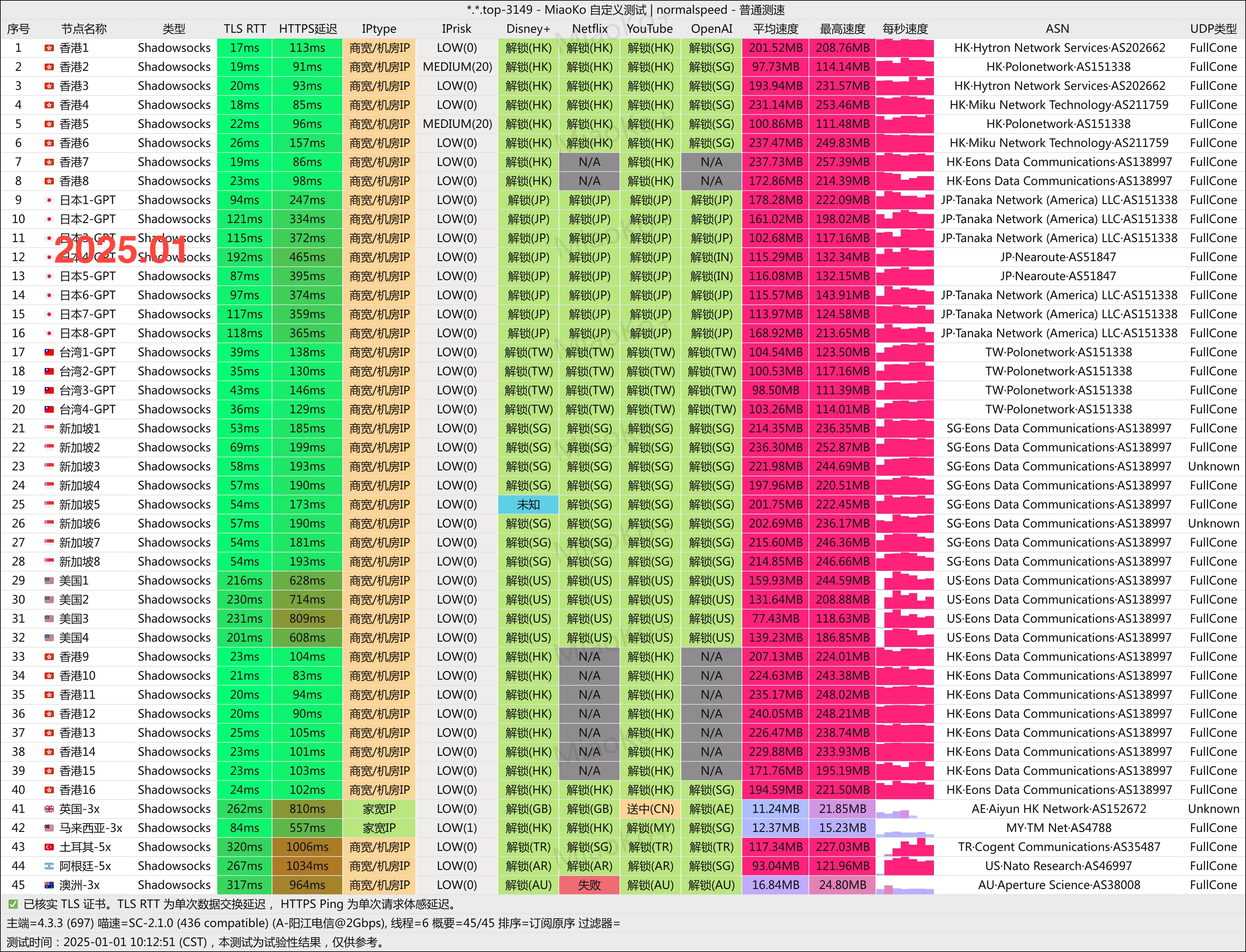Click the Japan flag icon beside 日本1-GPT

point(49,200)
